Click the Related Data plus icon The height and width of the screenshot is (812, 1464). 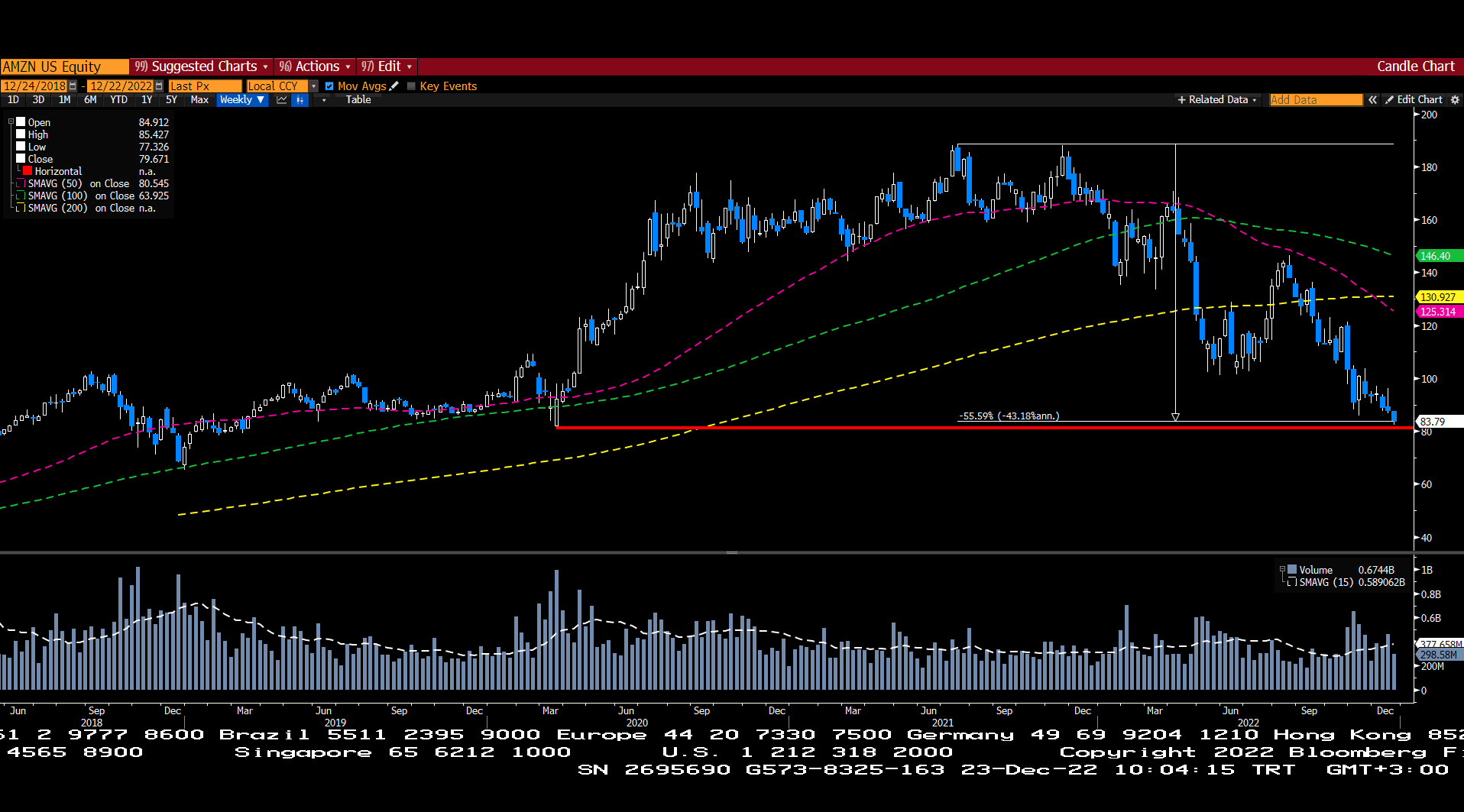1182,100
